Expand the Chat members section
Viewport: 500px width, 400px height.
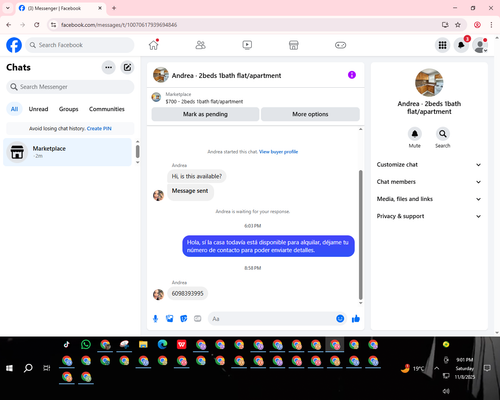(x=429, y=182)
